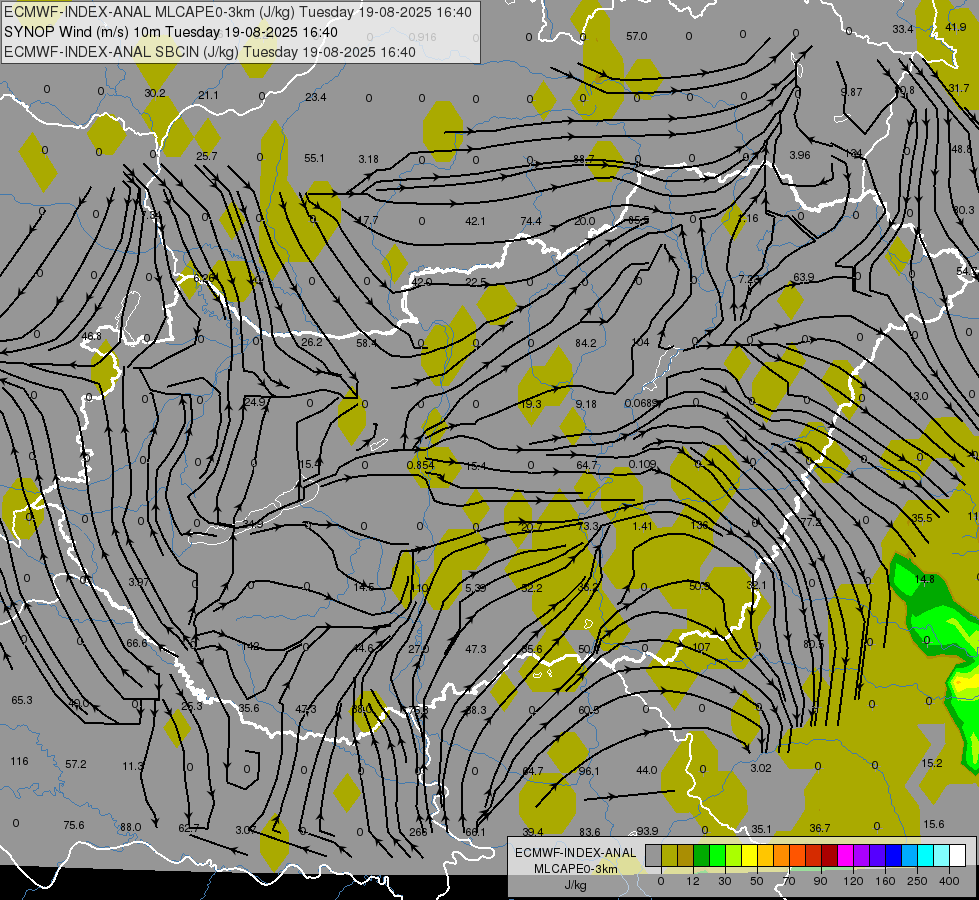Image resolution: width=979 pixels, height=900 pixels.
Task: Click the map value 0.854
Action: point(420,465)
